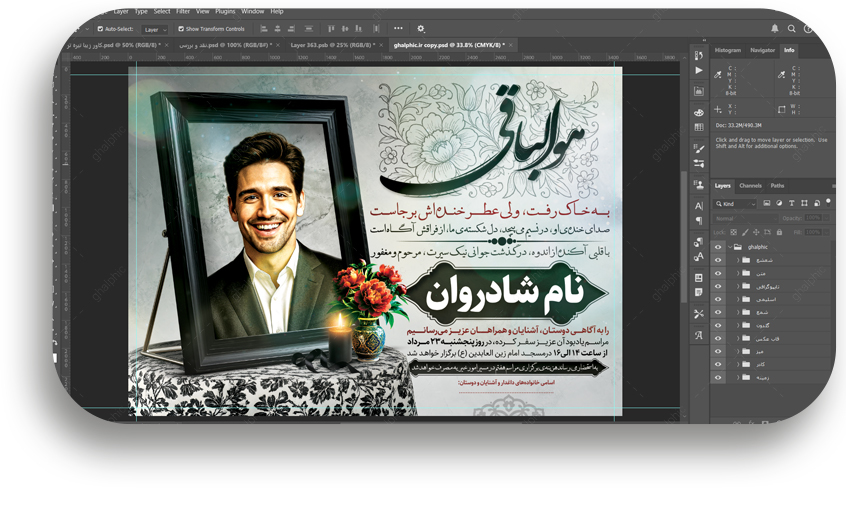Open the notifications bell icon
The width and height of the screenshot is (846, 513).
(775, 29)
